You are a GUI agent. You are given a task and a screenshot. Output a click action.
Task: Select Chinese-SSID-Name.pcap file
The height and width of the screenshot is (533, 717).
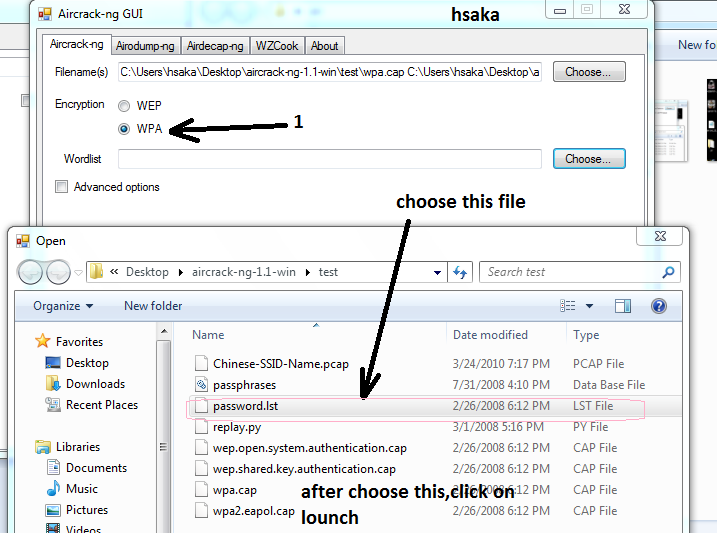[281, 364]
